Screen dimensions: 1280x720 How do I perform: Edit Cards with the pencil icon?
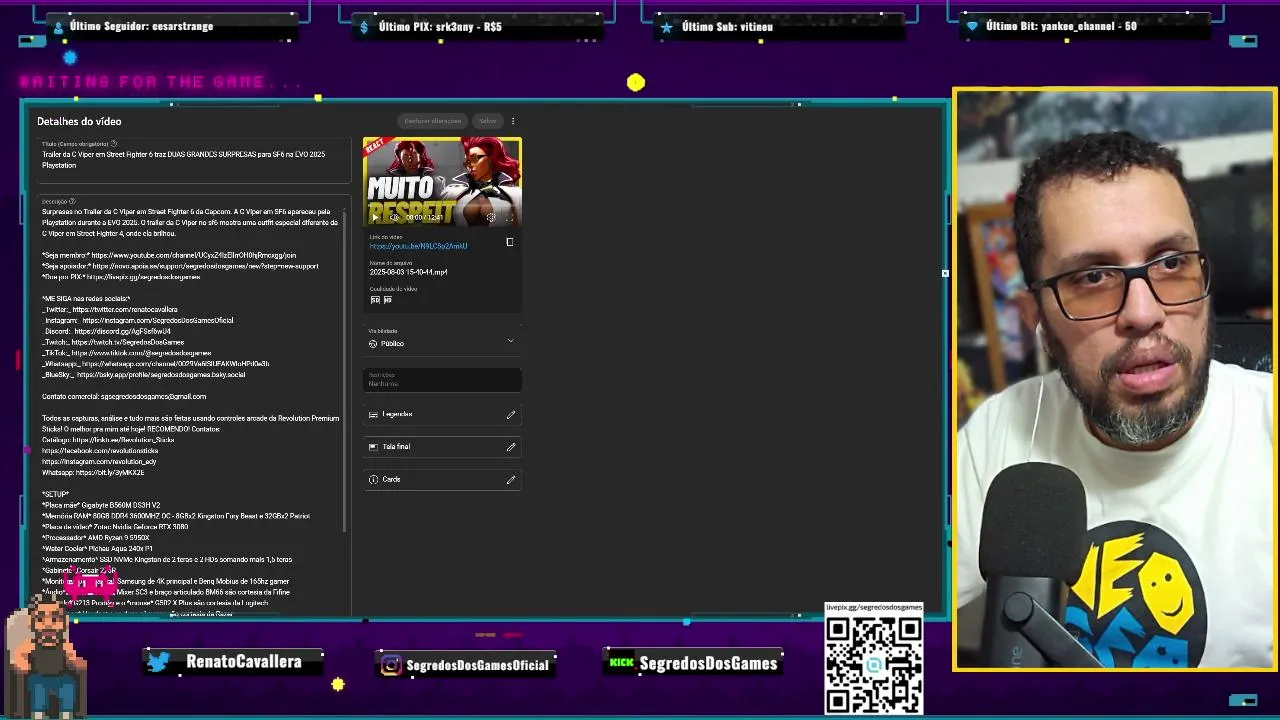[x=511, y=480]
